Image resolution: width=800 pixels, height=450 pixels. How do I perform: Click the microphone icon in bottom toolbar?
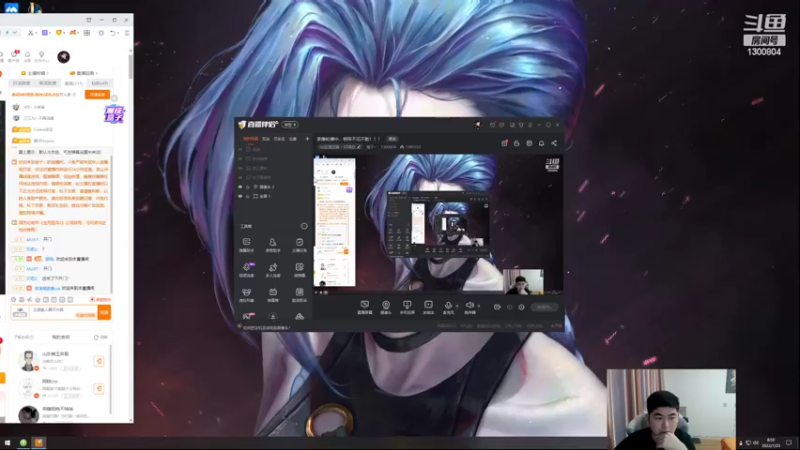[x=448, y=305]
